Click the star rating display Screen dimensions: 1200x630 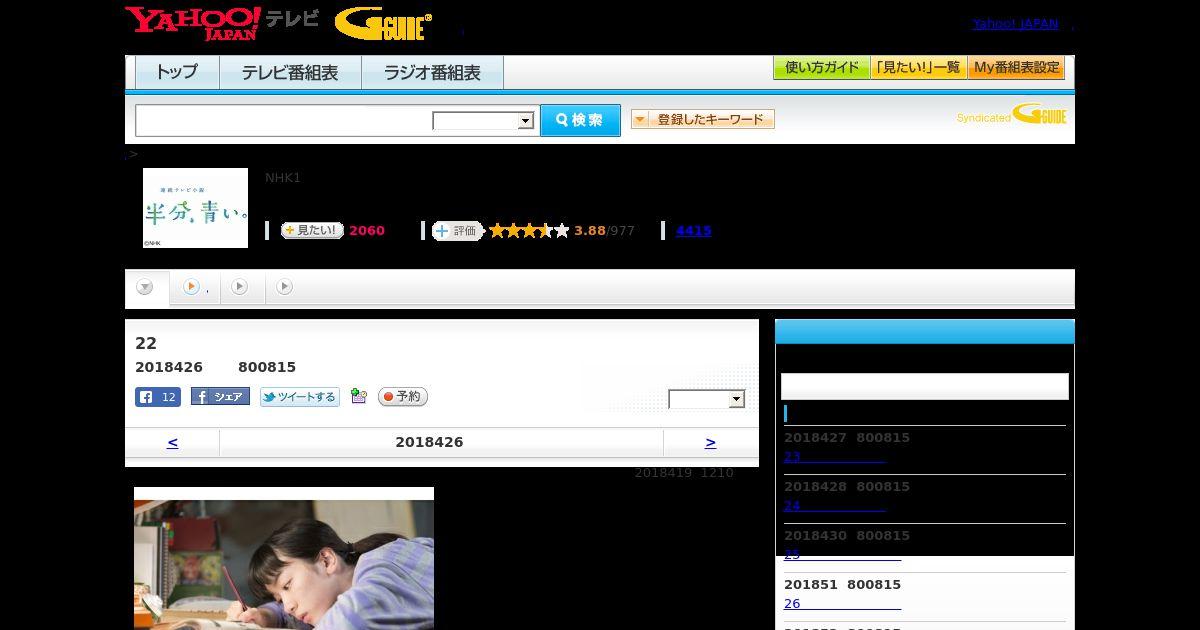pos(529,231)
